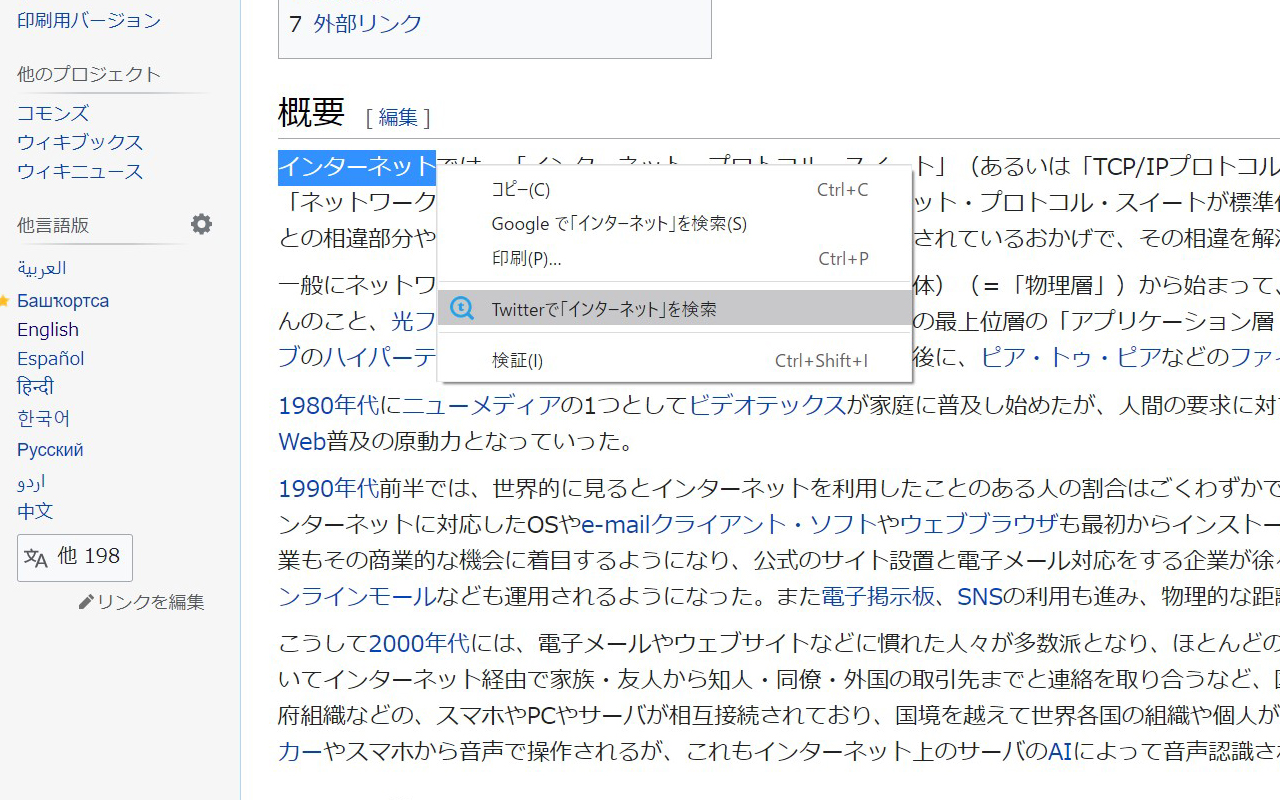The image size is (1280, 800).
Task: Open the クライアント・ソフト link
Action: 764,524
